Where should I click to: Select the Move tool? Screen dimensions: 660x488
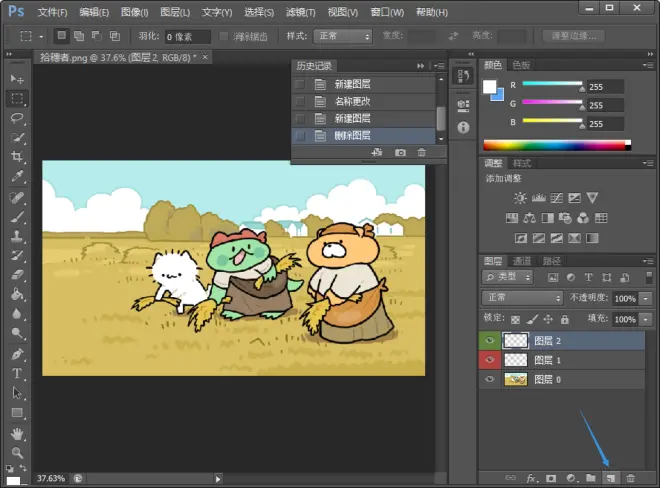pos(17,79)
